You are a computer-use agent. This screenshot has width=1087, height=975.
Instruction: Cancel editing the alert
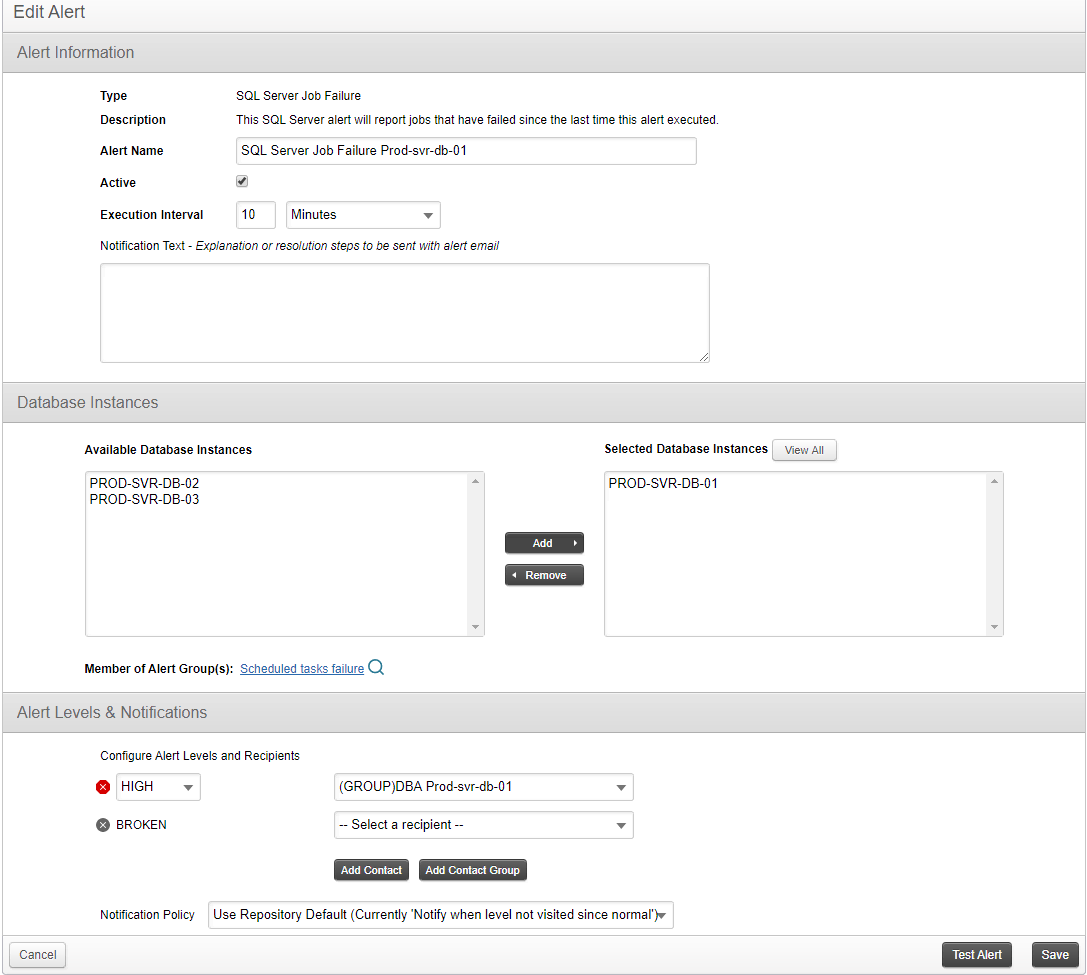(37, 955)
